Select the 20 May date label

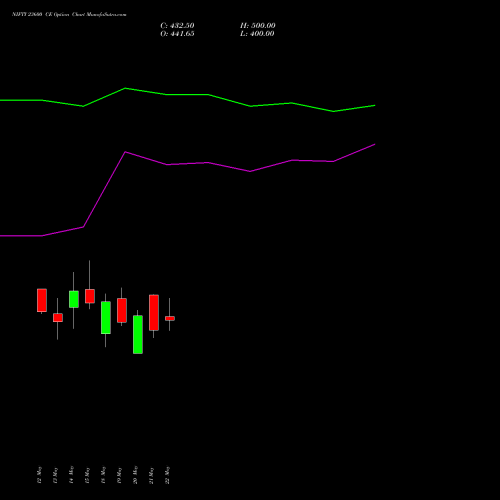pos(135,475)
